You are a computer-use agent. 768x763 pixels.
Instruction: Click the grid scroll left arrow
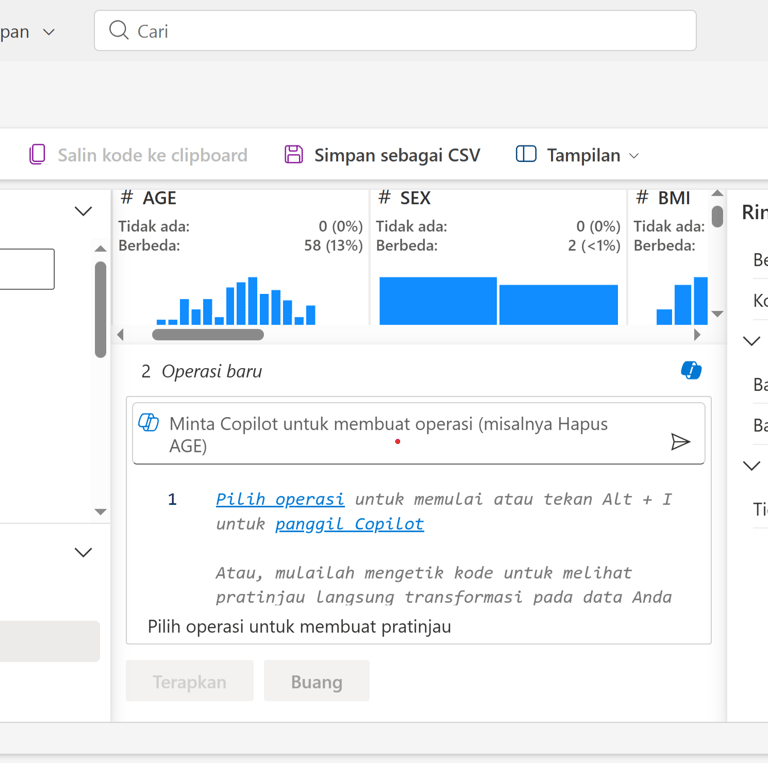120,335
